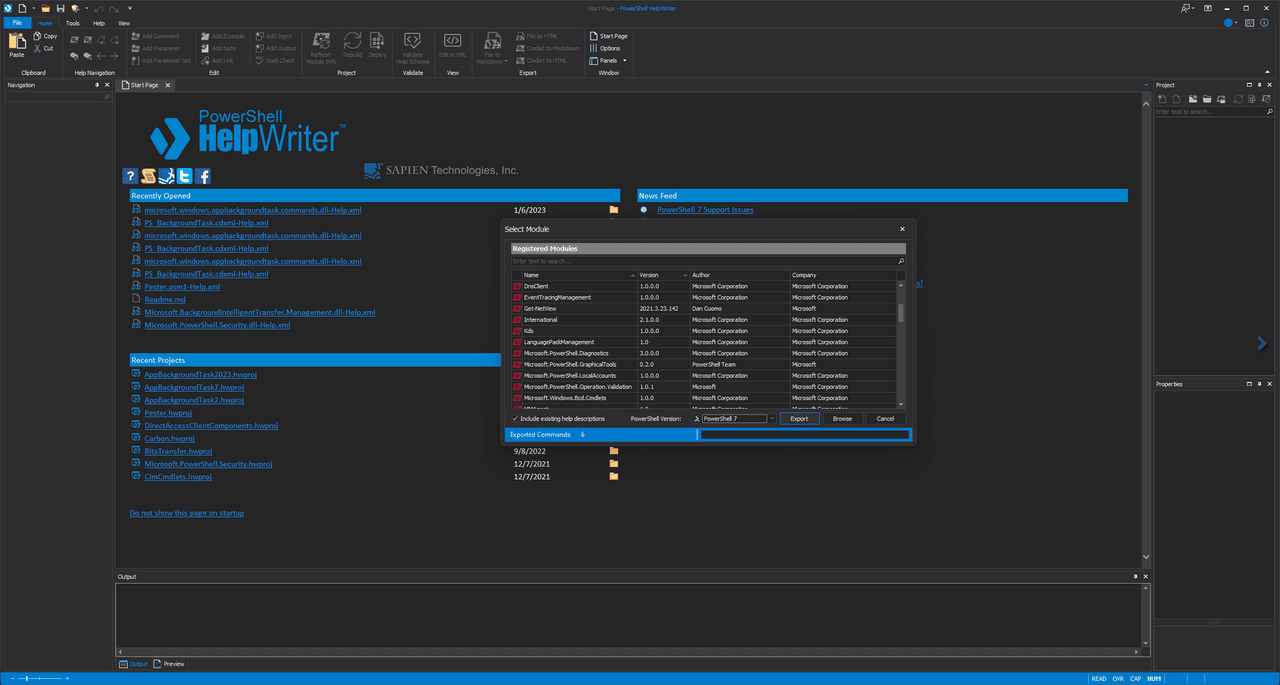The width and height of the screenshot is (1280, 685).
Task: Open Readme.md in Recently Opened list
Action: coord(164,299)
